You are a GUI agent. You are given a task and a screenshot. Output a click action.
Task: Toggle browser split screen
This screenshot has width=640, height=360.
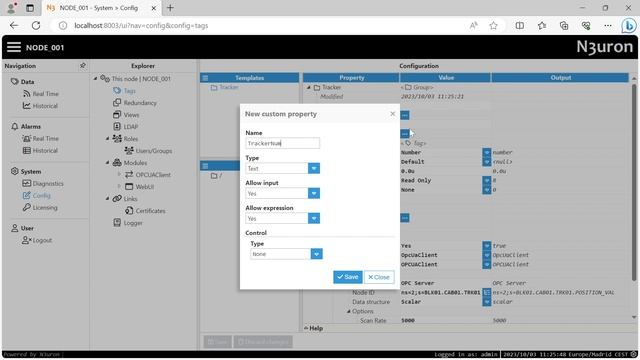coord(520,25)
